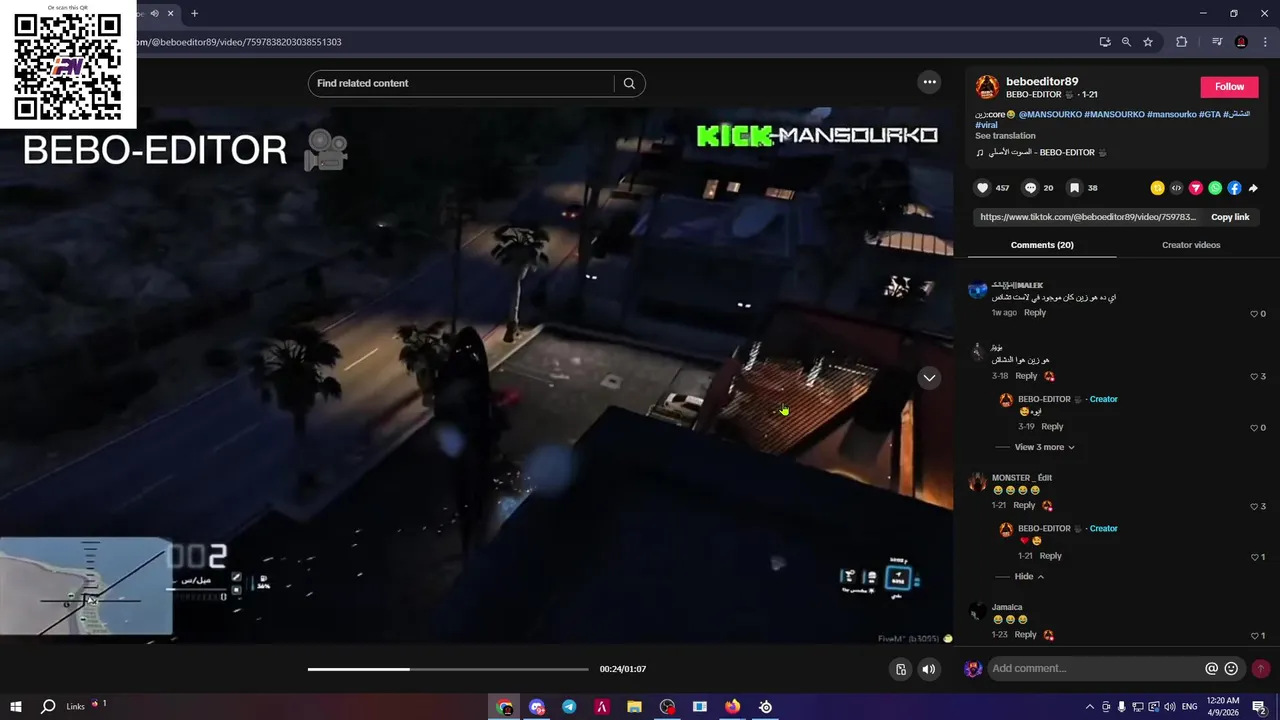Open the emoji picker in comment box
1280x720 pixels.
[x=1231, y=668]
